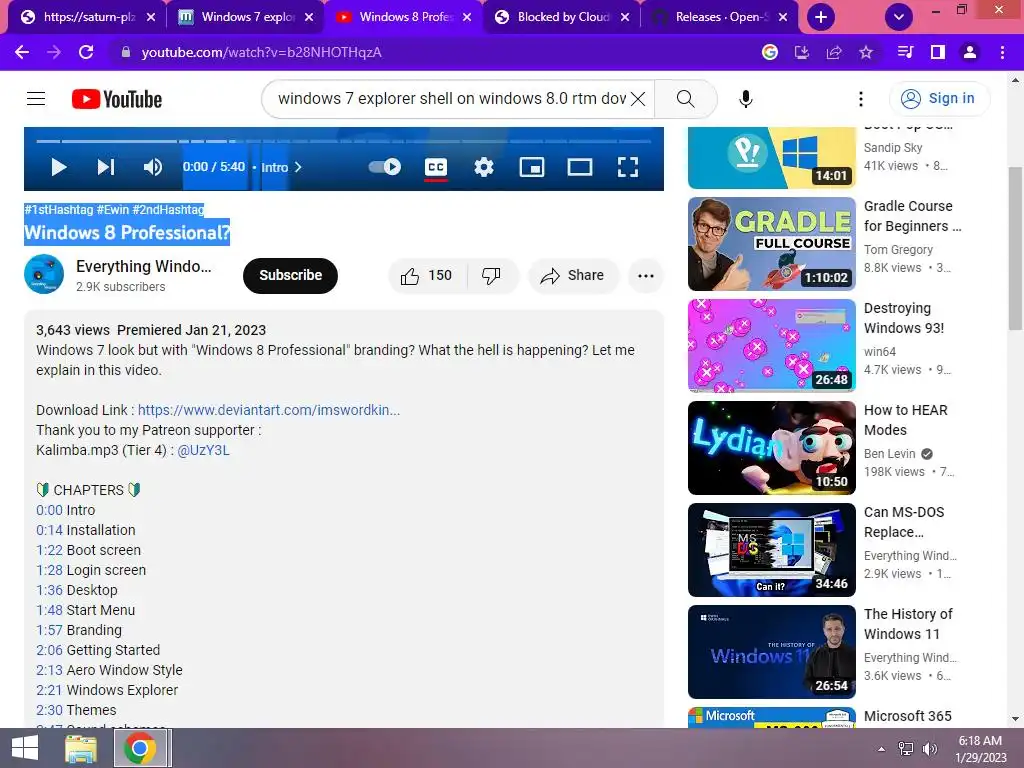The height and width of the screenshot is (768, 1024).
Task: Click the Google icon in address bar
Action: coord(770,52)
